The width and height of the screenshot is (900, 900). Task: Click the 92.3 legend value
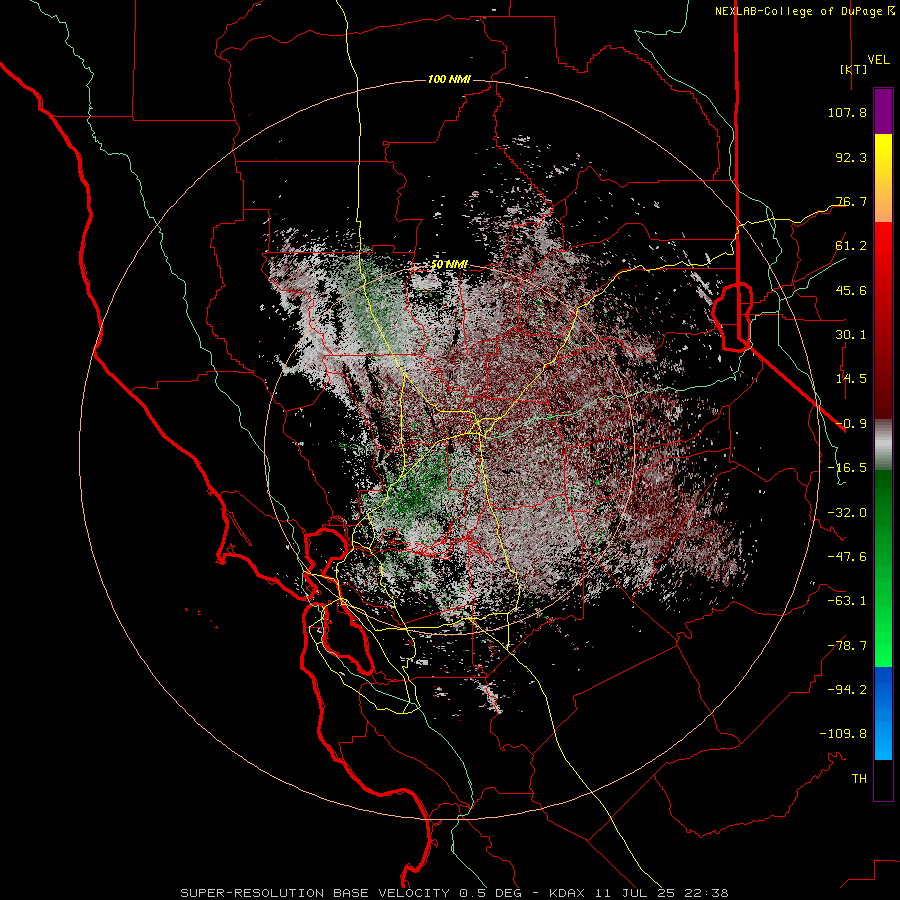[x=851, y=157]
